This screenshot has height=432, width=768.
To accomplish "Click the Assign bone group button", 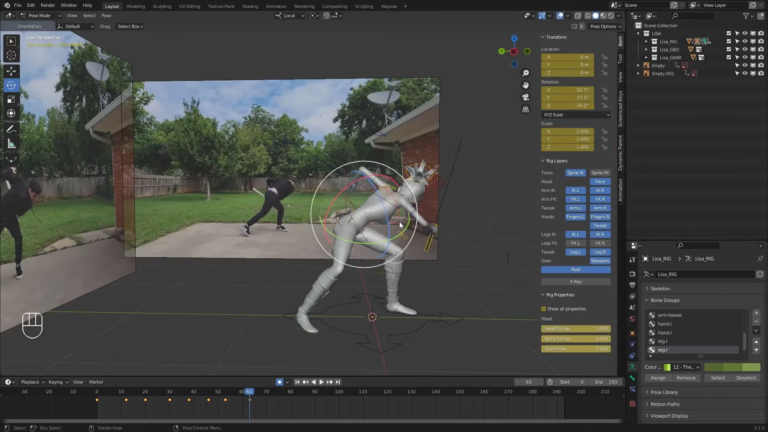I will 658,378.
